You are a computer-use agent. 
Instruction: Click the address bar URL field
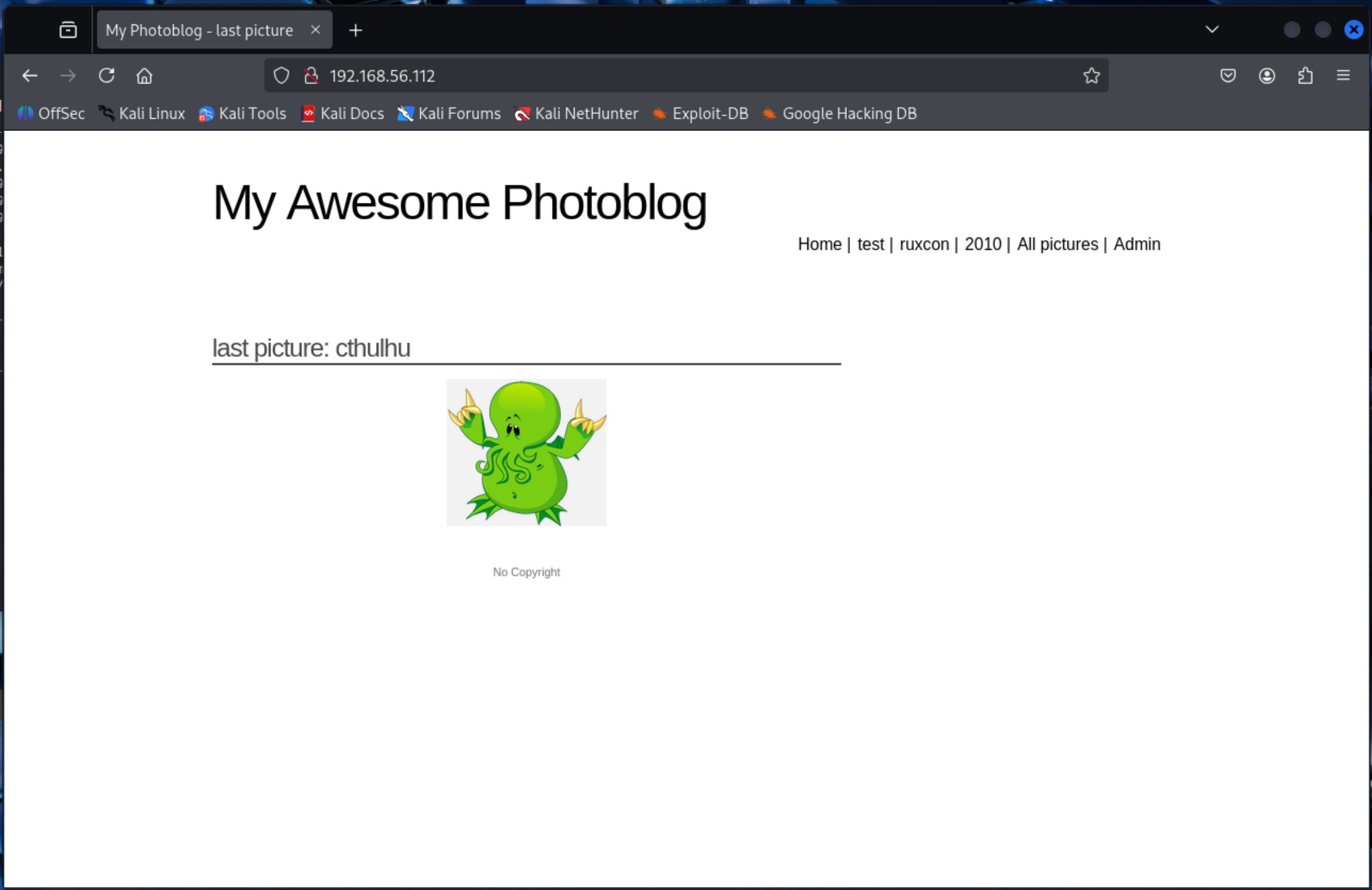(x=670, y=76)
